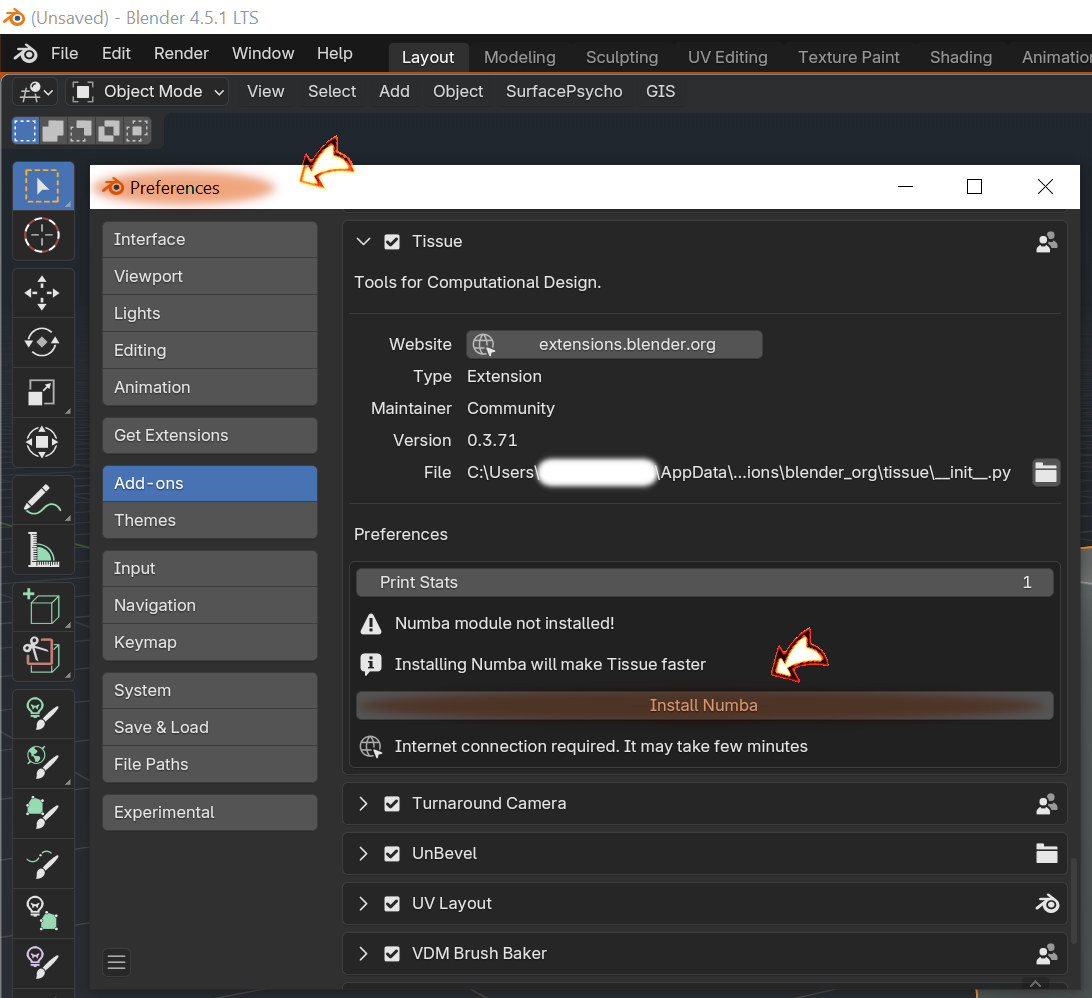
Task: Disable the Turnaround Camera add-on checkbox
Action: [392, 804]
